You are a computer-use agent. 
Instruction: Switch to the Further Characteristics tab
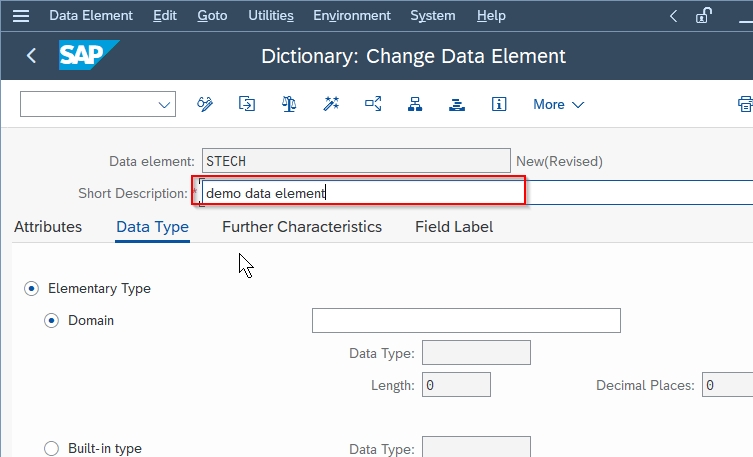pos(302,227)
